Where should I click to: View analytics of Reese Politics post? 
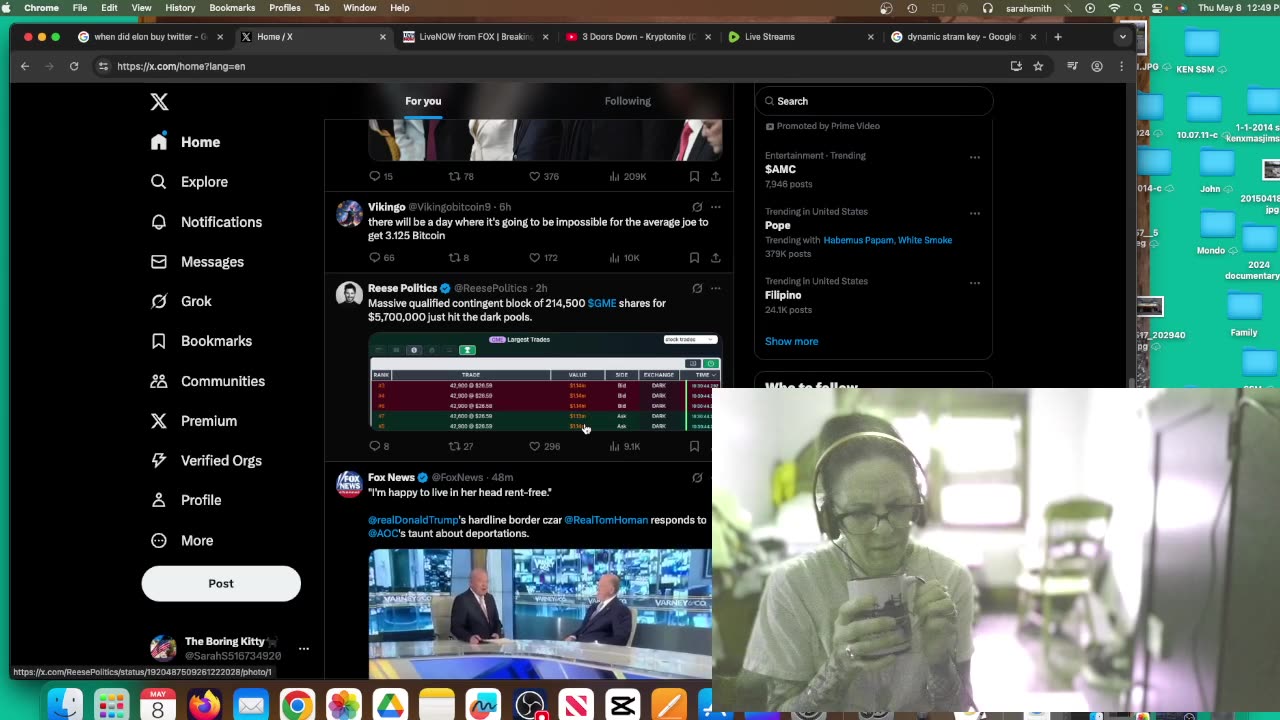(x=625, y=446)
